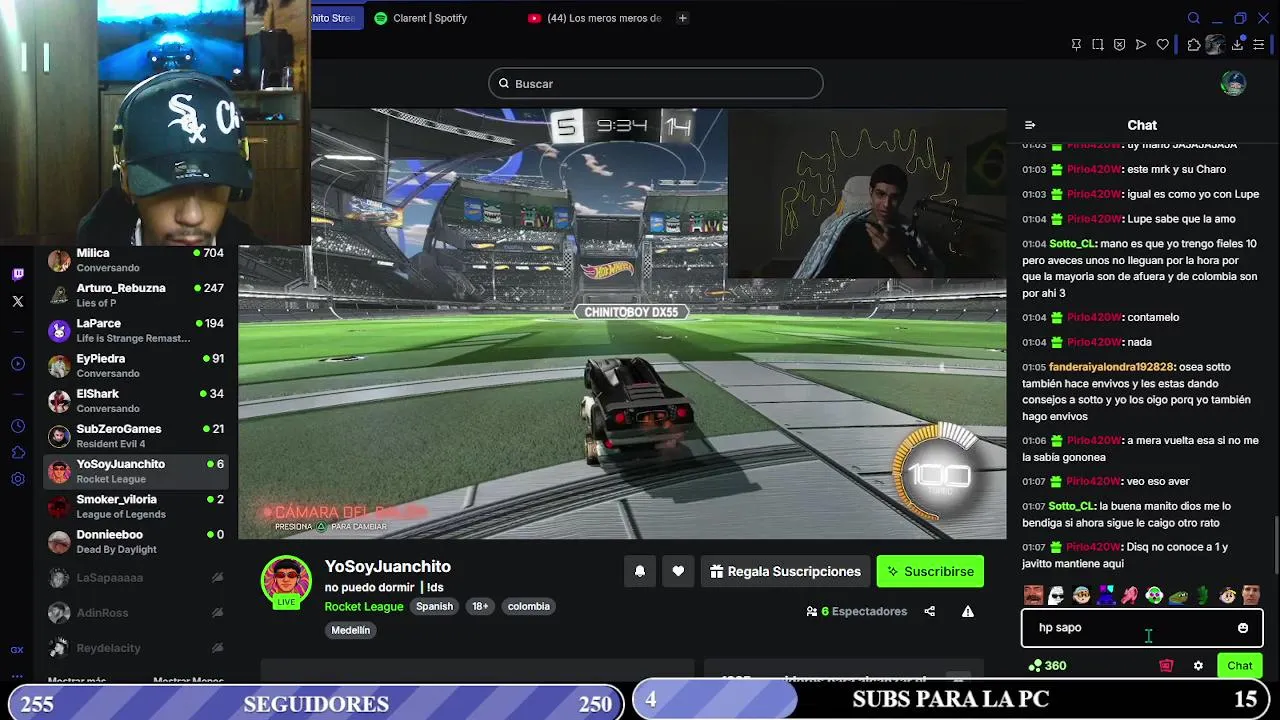Click the send/flow arrow toolbar icon
This screenshot has width=1280, height=720.
[1141, 45]
